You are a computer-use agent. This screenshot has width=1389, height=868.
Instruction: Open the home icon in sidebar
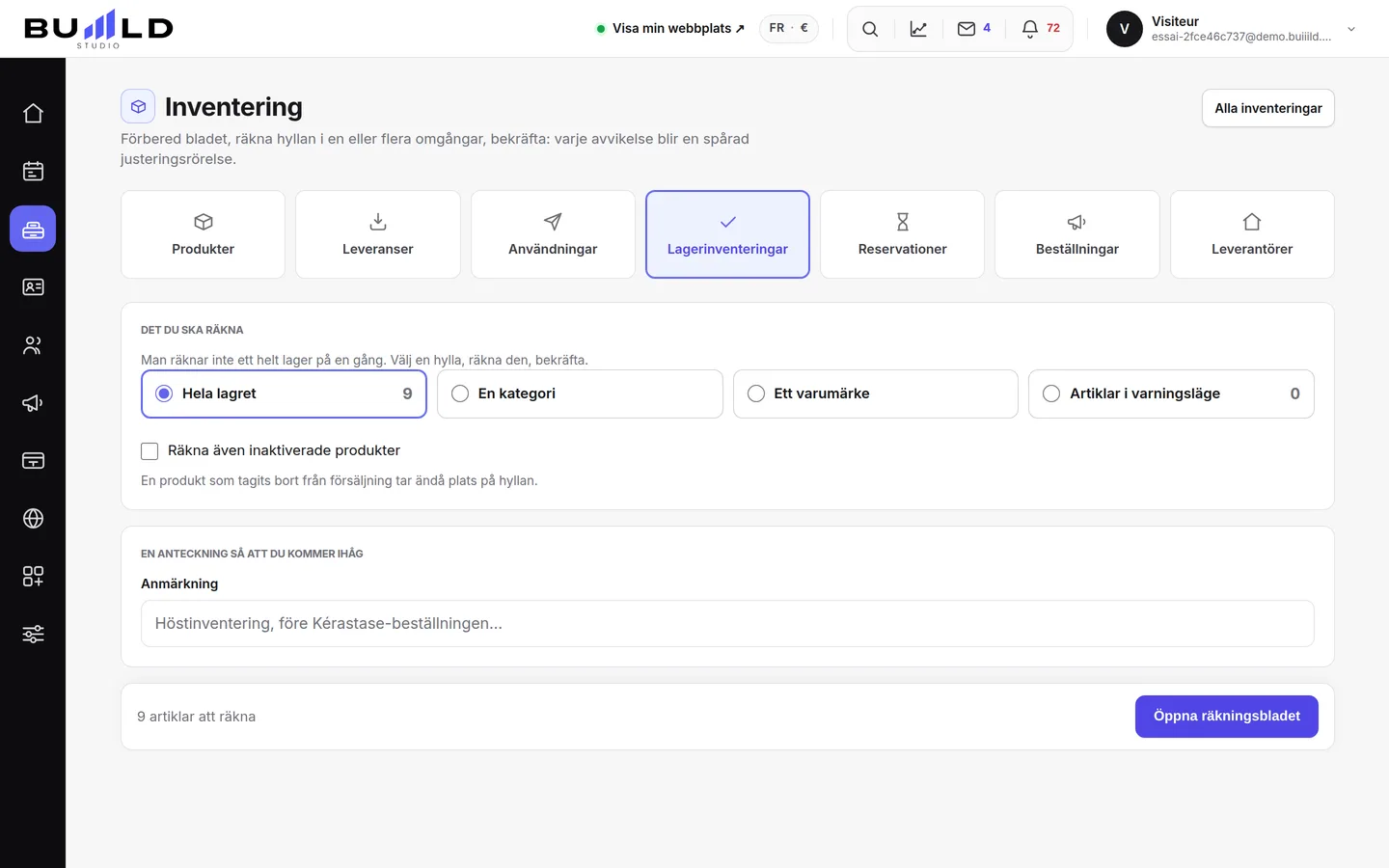click(33, 113)
